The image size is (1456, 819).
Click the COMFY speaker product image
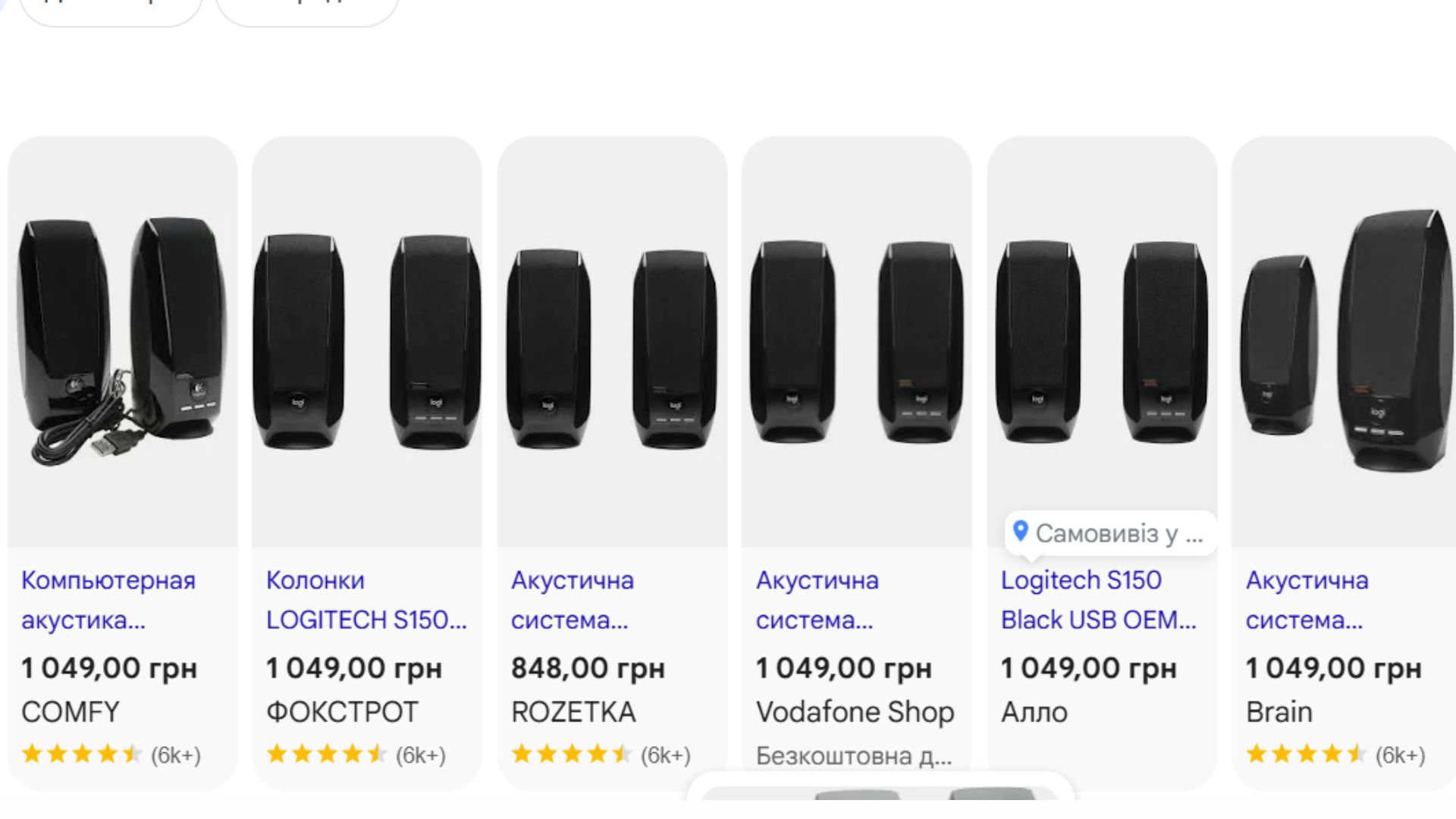coord(122,341)
